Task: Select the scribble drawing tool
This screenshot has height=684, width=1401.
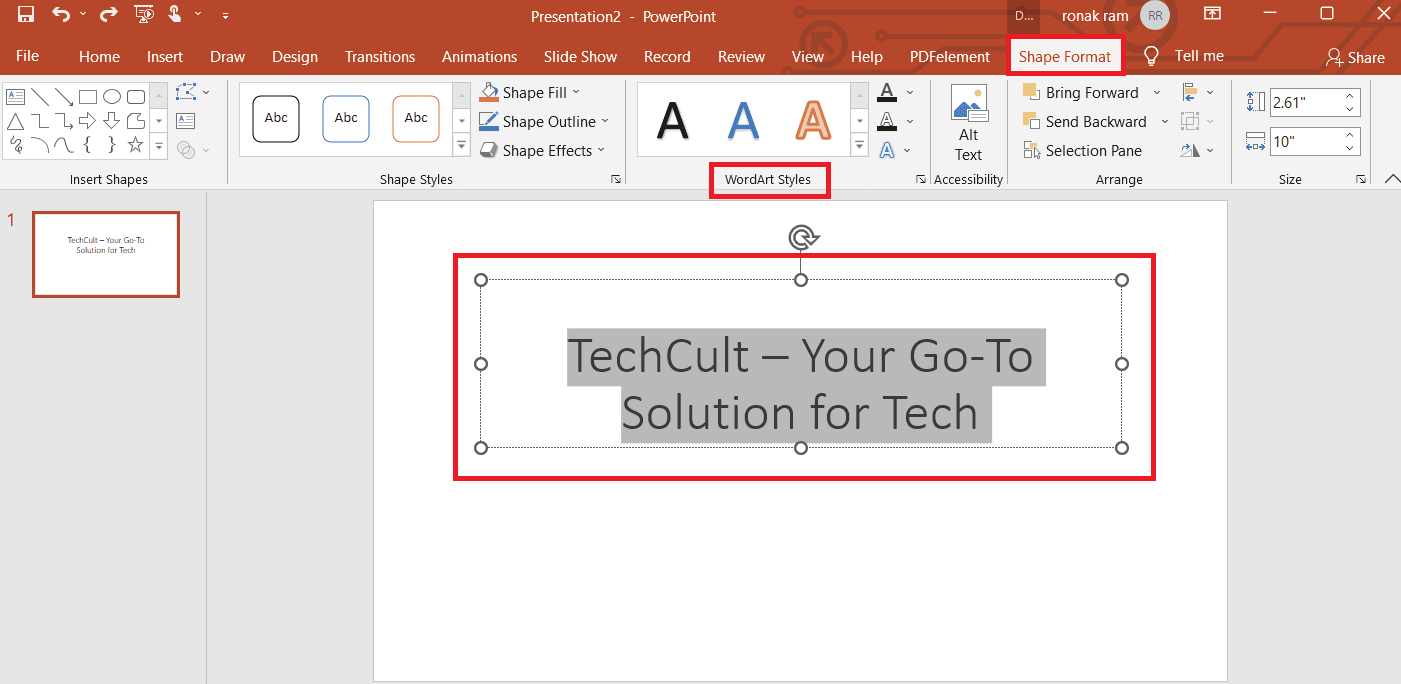Action: [16, 145]
